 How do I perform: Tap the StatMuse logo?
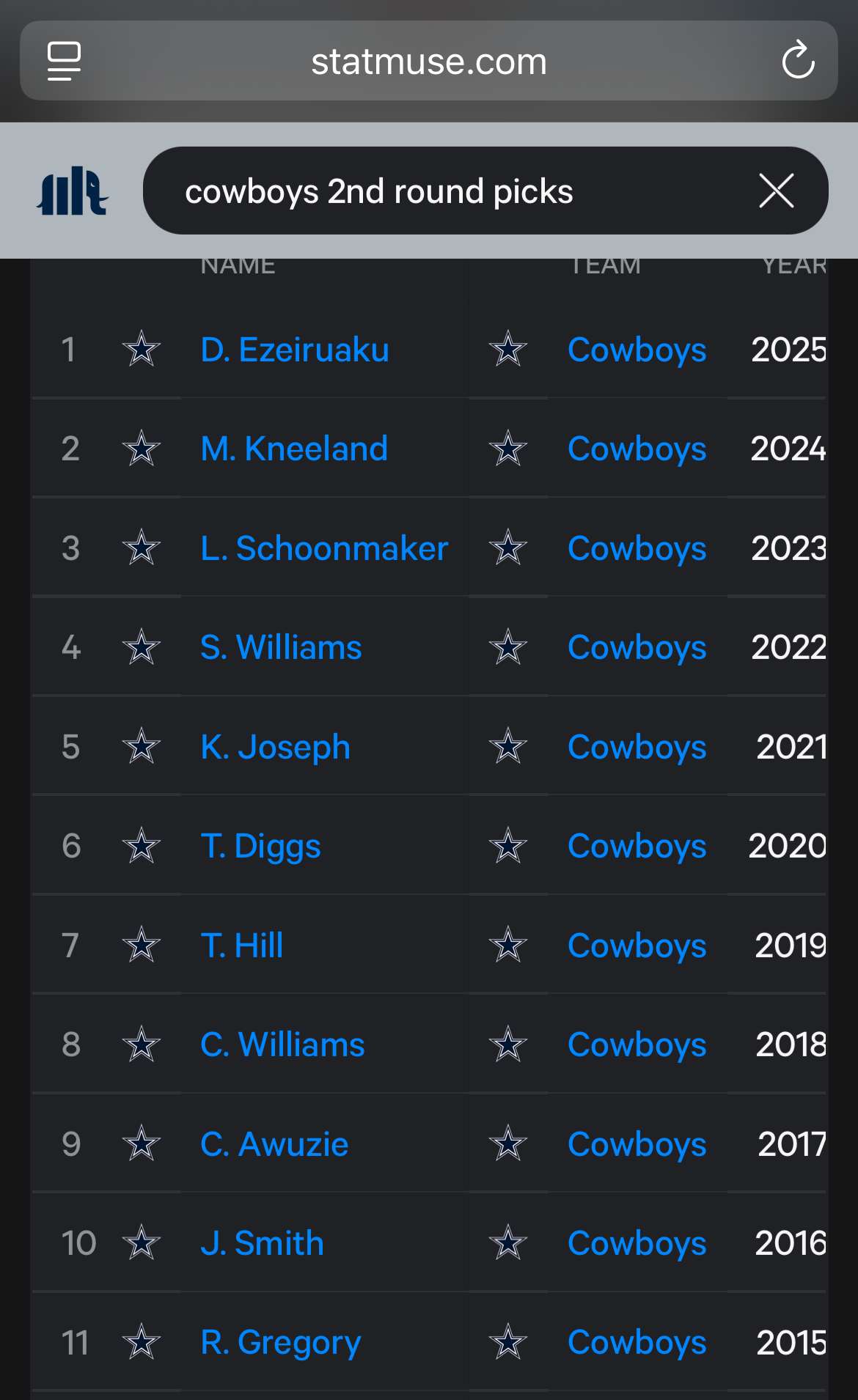coord(73,192)
